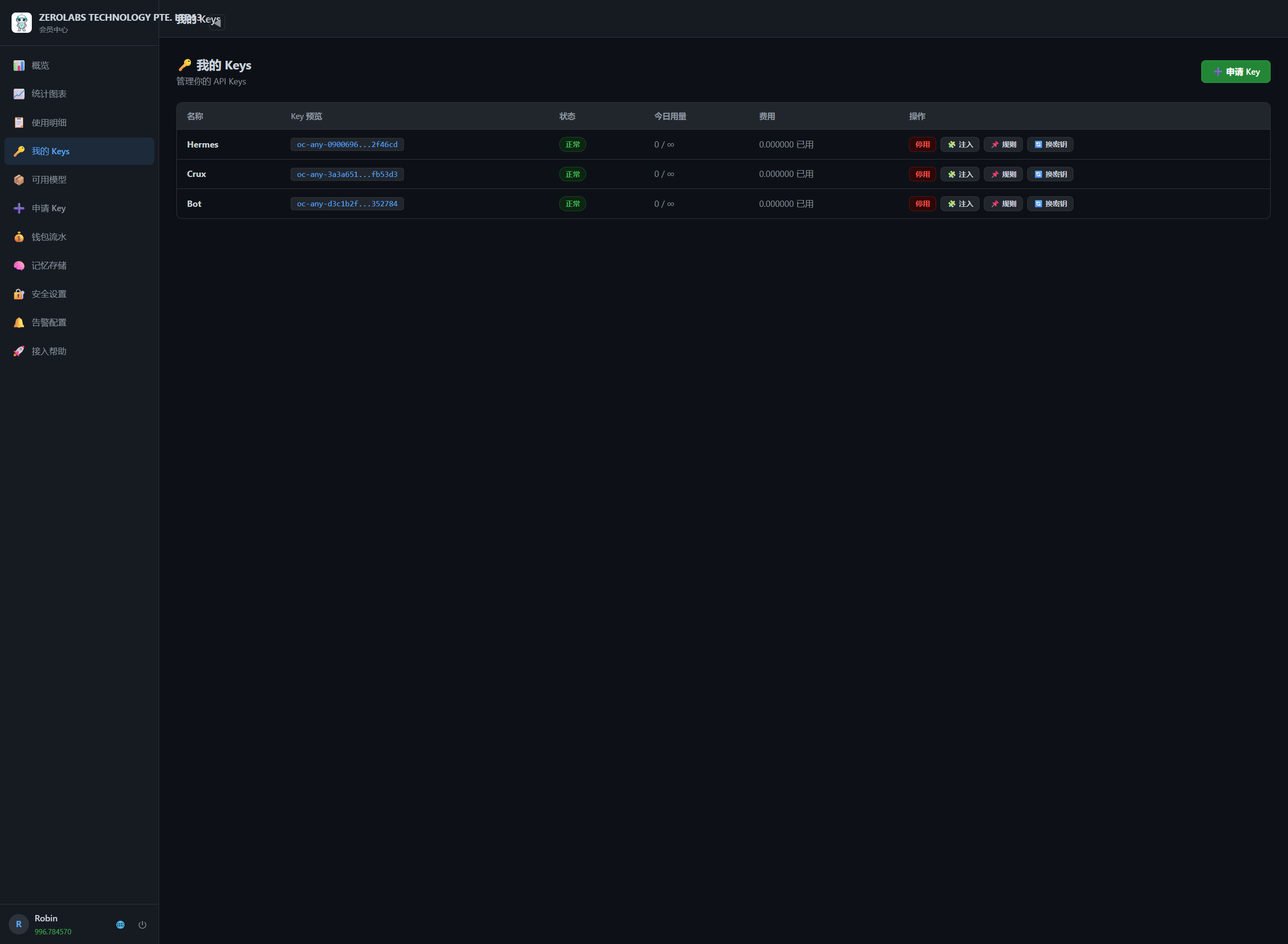Collapse the sidebar with the arrow toggle
1288x944 pixels.
click(x=216, y=22)
